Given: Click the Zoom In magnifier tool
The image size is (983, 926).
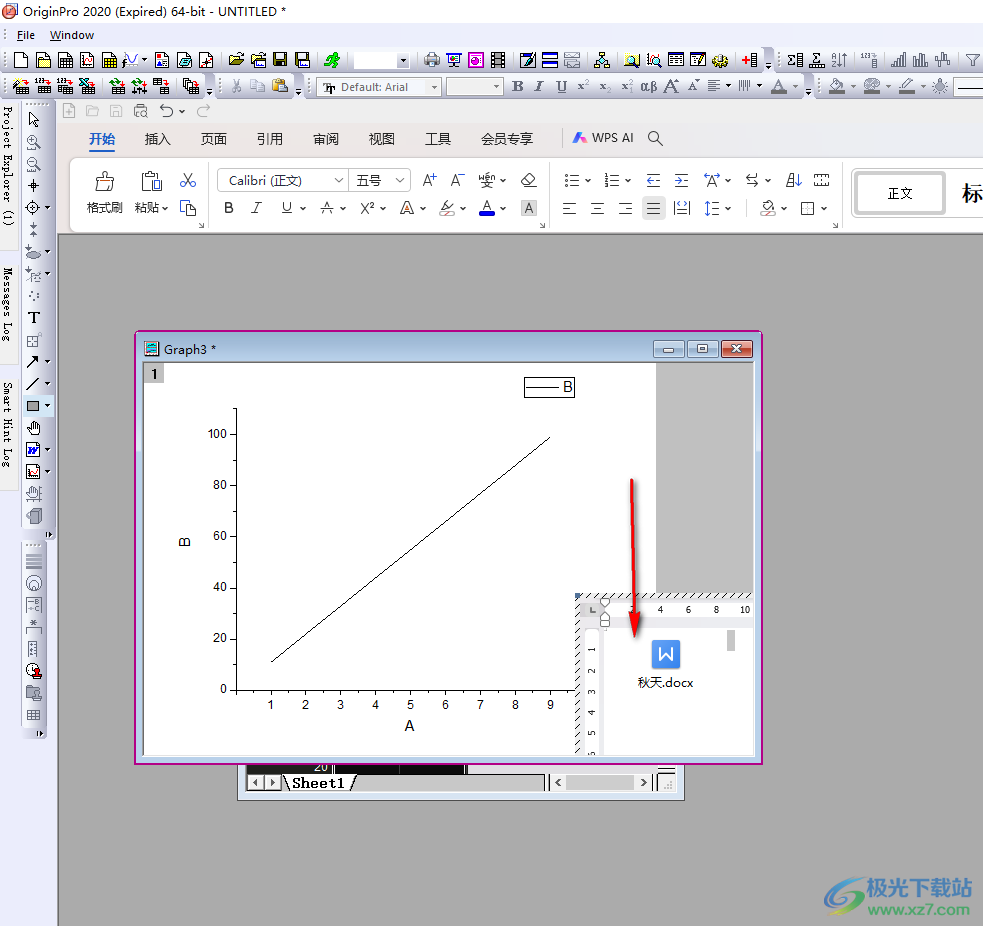Looking at the screenshot, I should tap(33, 142).
